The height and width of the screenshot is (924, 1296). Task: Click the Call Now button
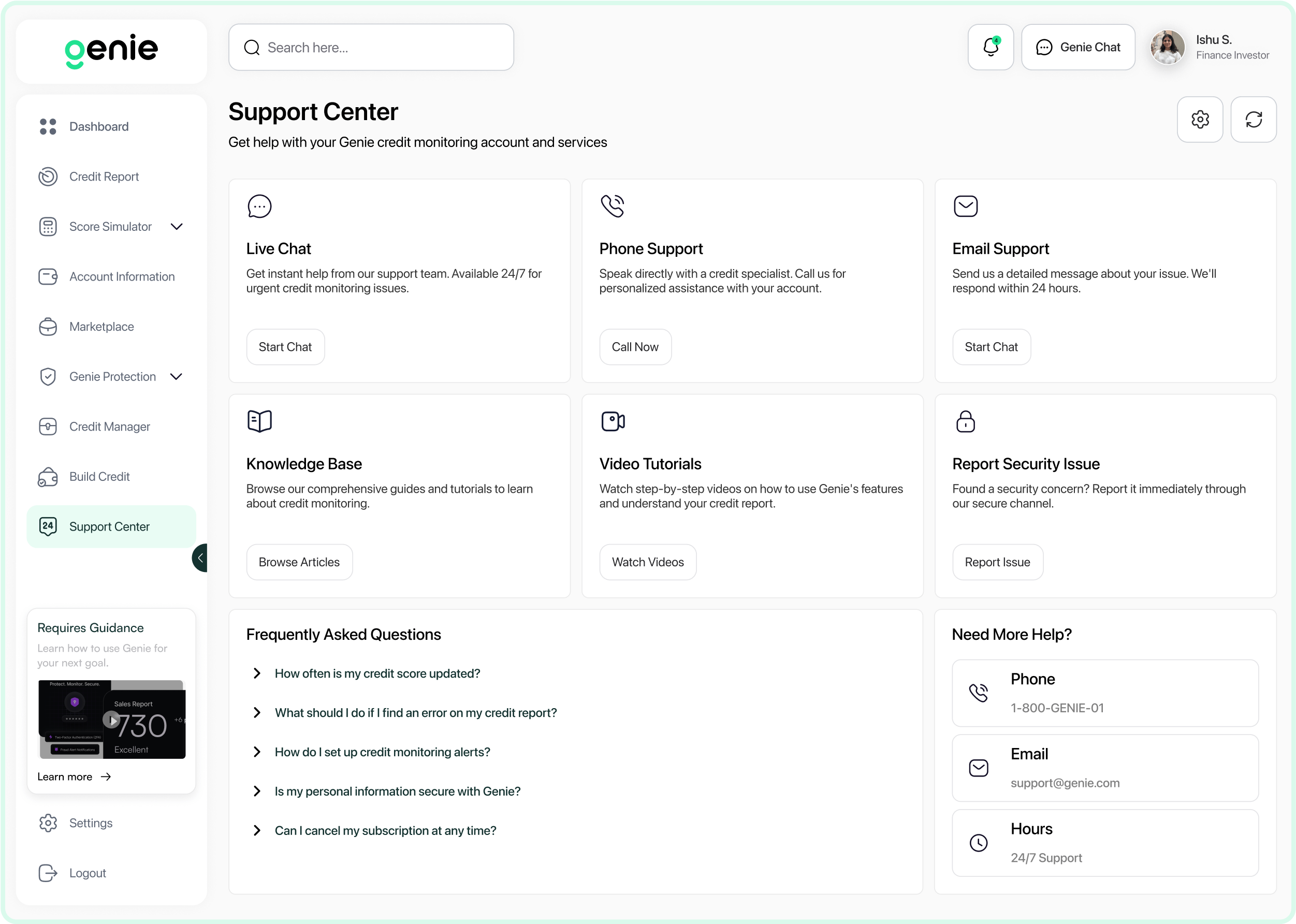tap(635, 347)
